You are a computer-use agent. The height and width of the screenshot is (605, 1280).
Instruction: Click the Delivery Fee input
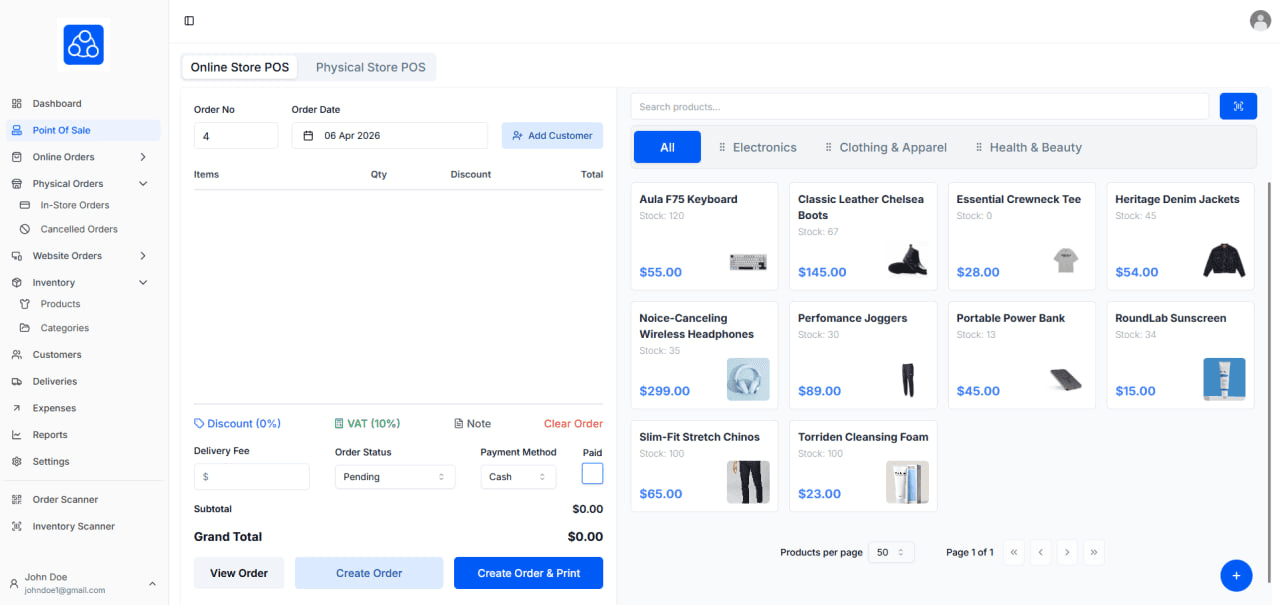pos(252,477)
